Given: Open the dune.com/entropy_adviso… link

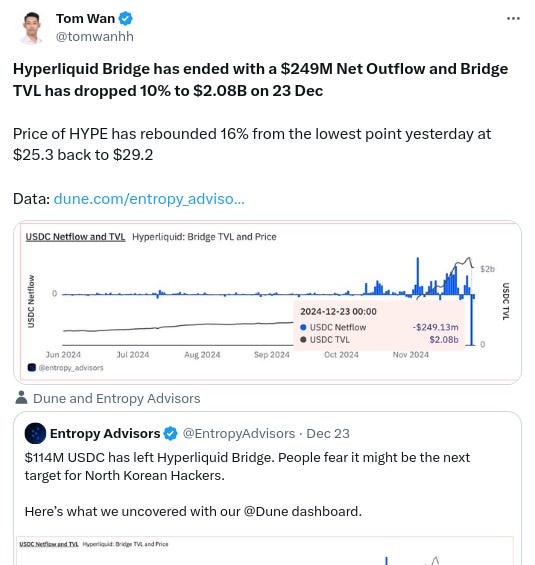Looking at the screenshot, I should point(149,199).
